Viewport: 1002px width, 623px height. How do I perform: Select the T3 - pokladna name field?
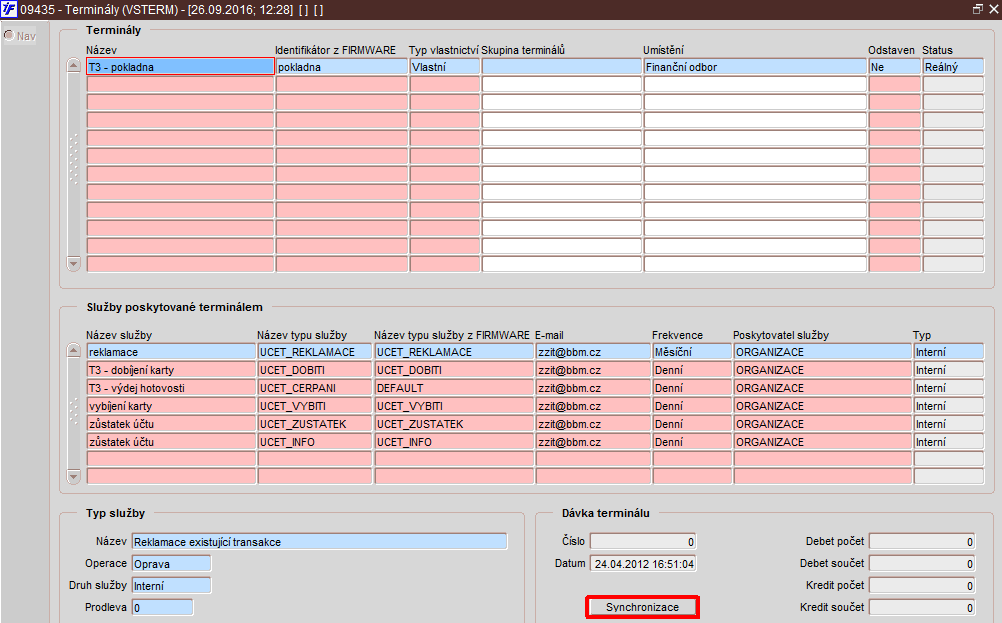180,66
